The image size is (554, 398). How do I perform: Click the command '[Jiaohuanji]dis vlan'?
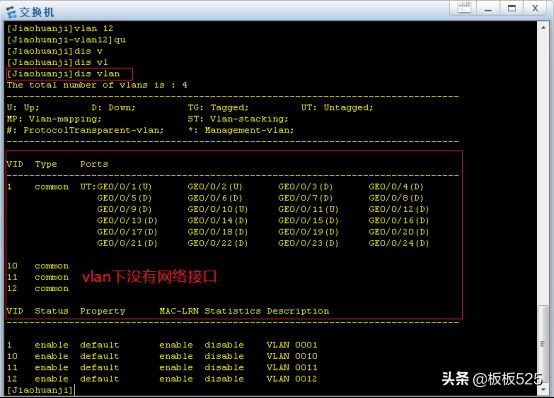63,74
